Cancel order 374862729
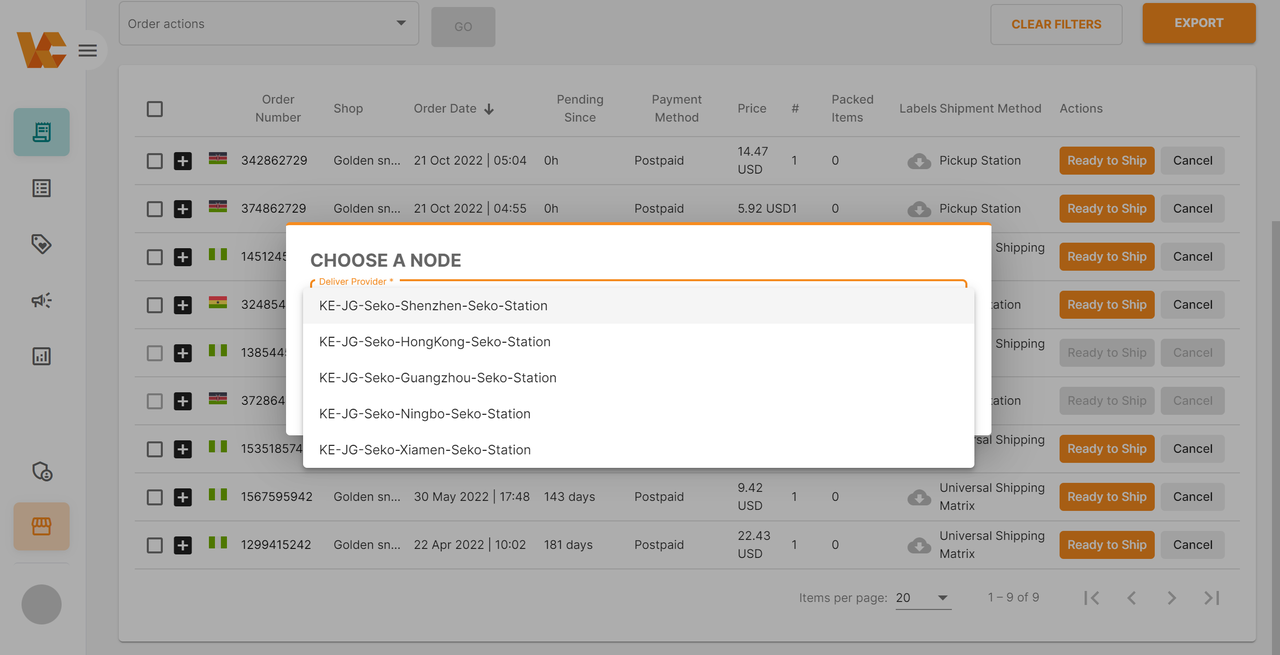Viewport: 1280px width, 655px height. point(1193,209)
